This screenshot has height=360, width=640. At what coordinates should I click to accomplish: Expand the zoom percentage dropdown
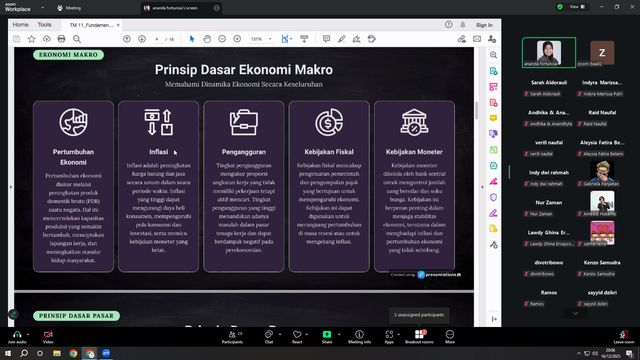(x=270, y=39)
